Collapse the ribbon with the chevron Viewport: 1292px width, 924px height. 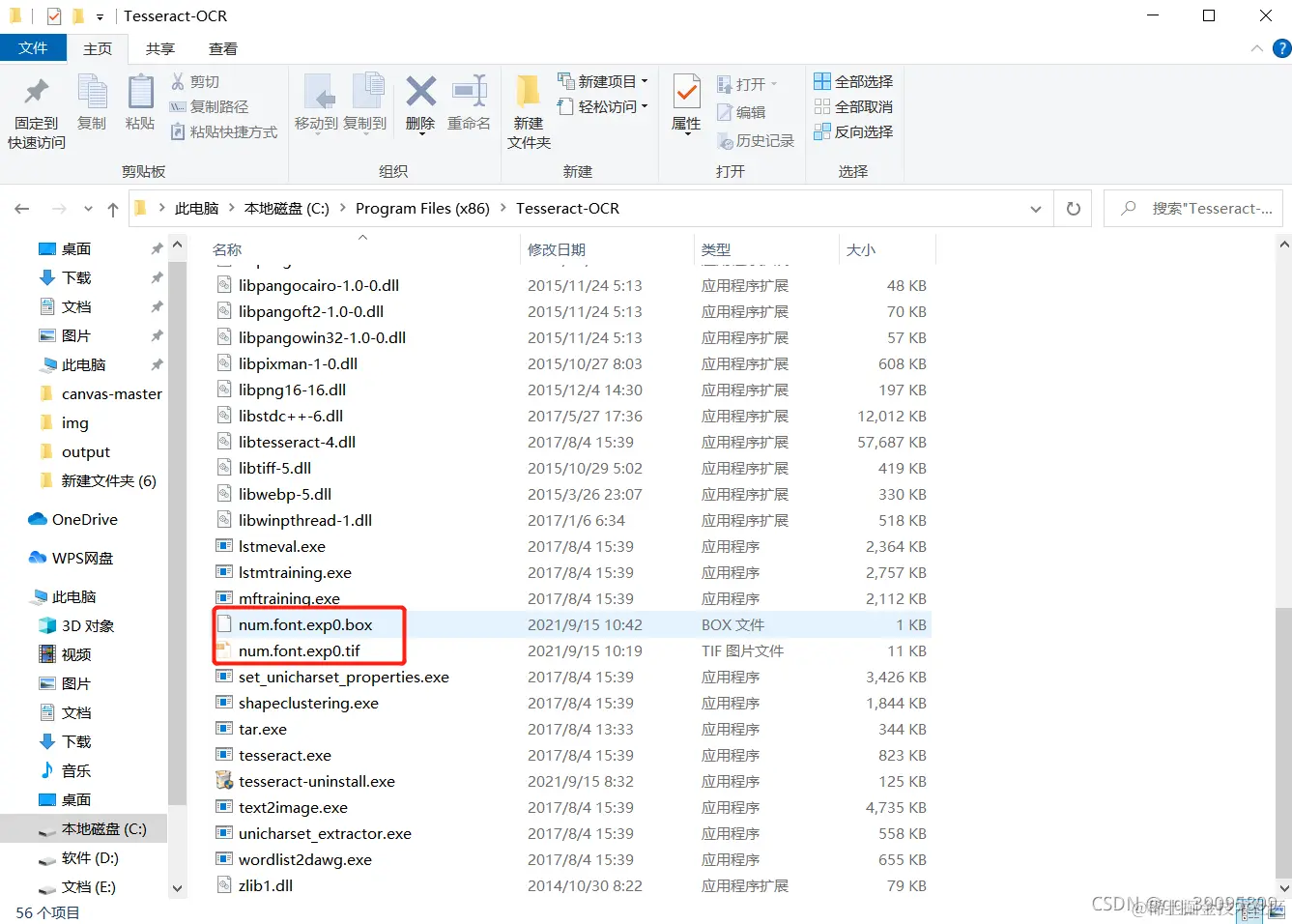point(1256,48)
